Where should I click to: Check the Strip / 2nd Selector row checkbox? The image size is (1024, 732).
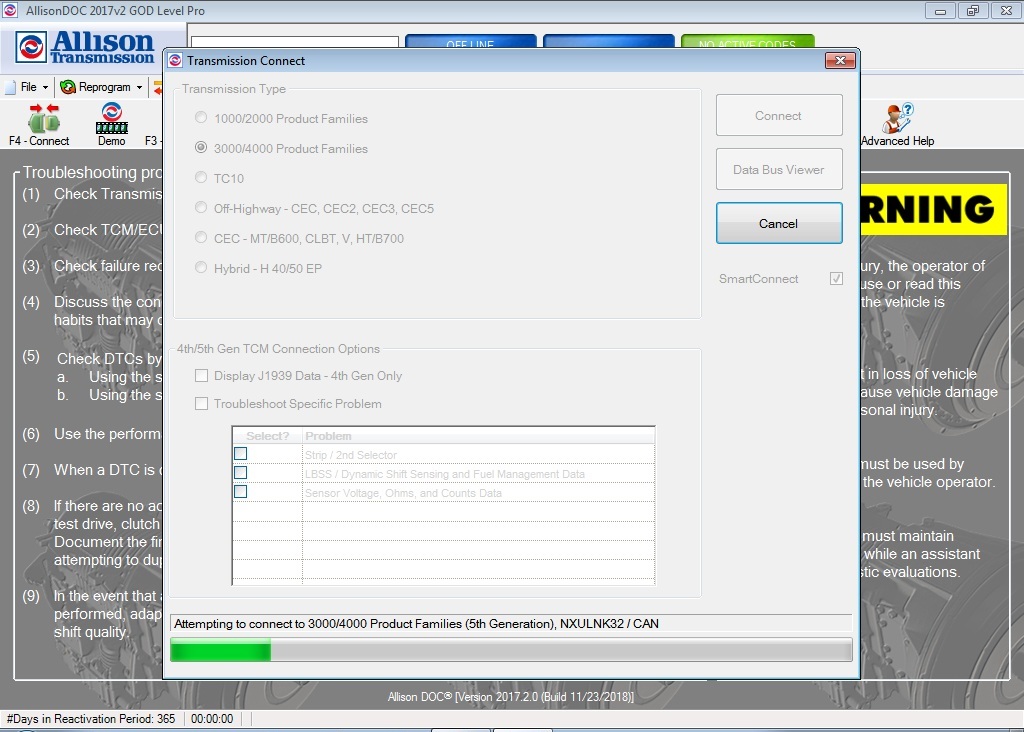[240, 453]
